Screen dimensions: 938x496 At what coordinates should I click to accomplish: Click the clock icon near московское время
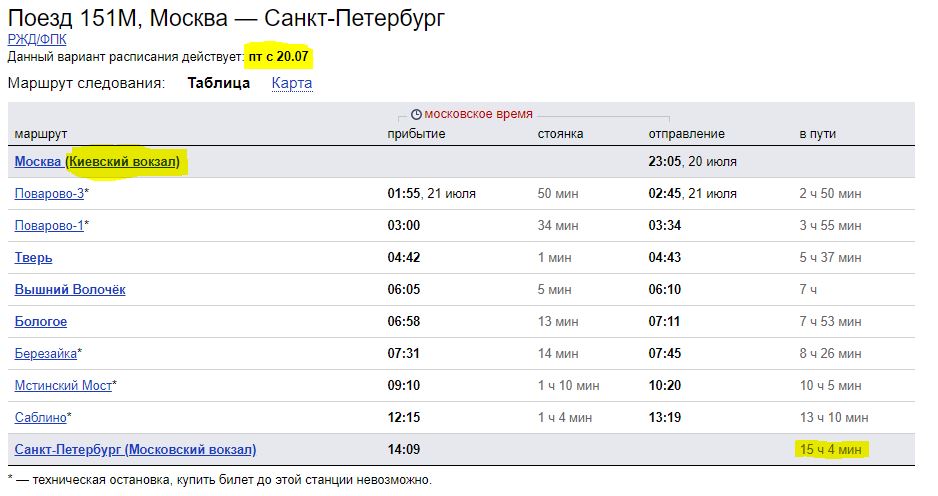(x=416, y=115)
